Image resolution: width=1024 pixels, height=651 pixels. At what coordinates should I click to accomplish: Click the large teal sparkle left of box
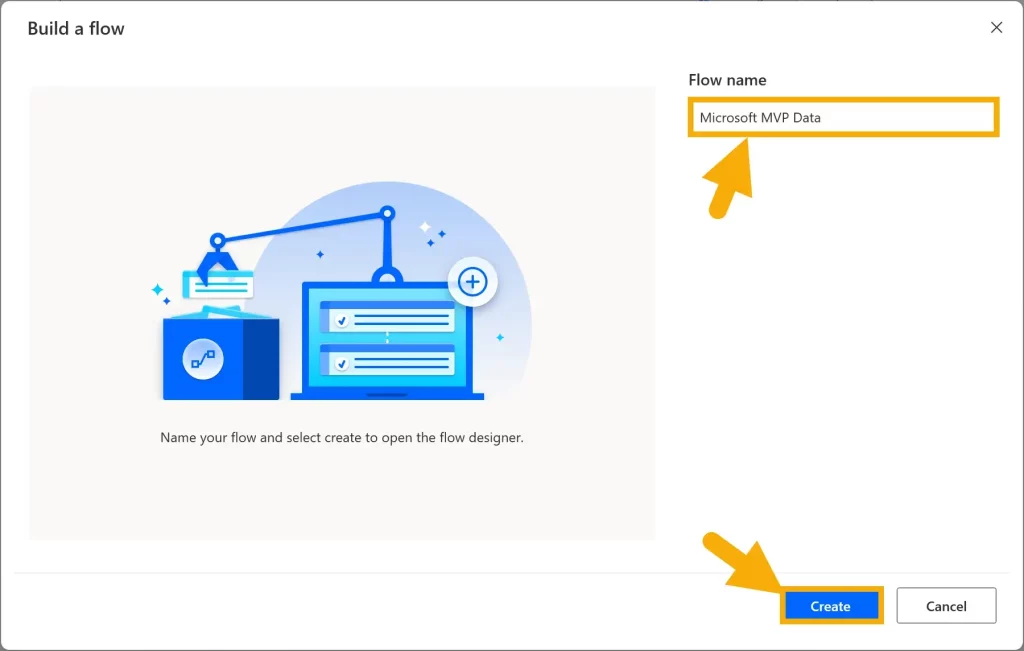[157, 290]
